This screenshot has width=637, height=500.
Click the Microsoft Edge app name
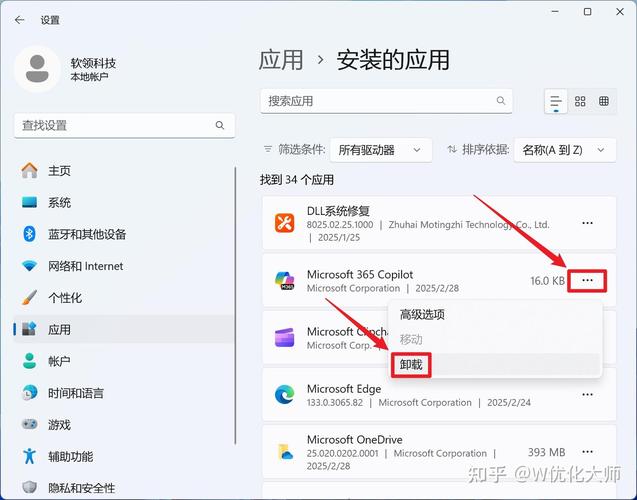(344, 389)
